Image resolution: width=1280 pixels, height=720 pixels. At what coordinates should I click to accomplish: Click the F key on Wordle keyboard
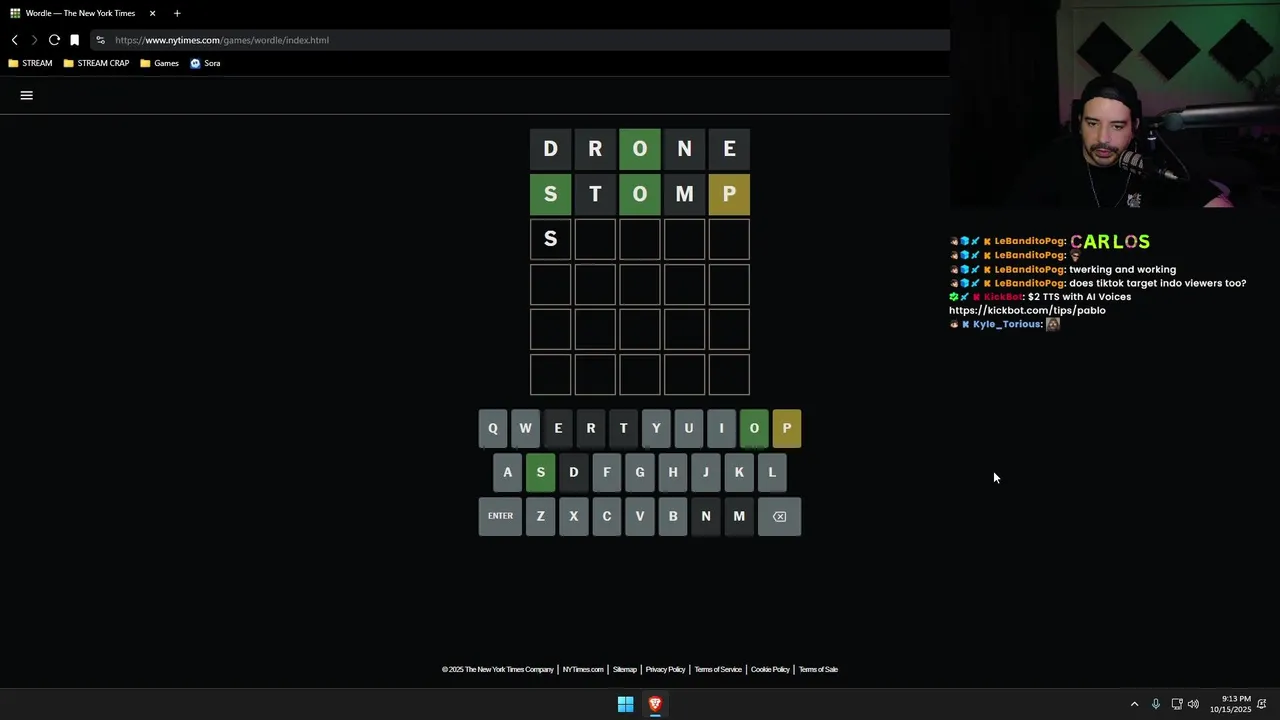tap(606, 472)
